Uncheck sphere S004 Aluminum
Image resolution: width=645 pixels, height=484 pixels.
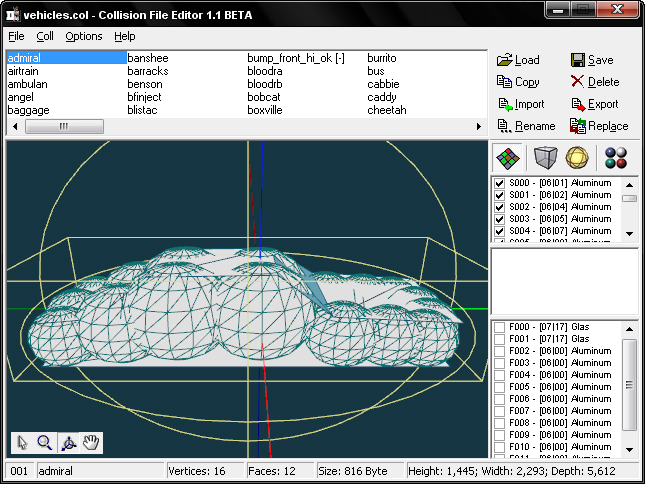tap(499, 231)
